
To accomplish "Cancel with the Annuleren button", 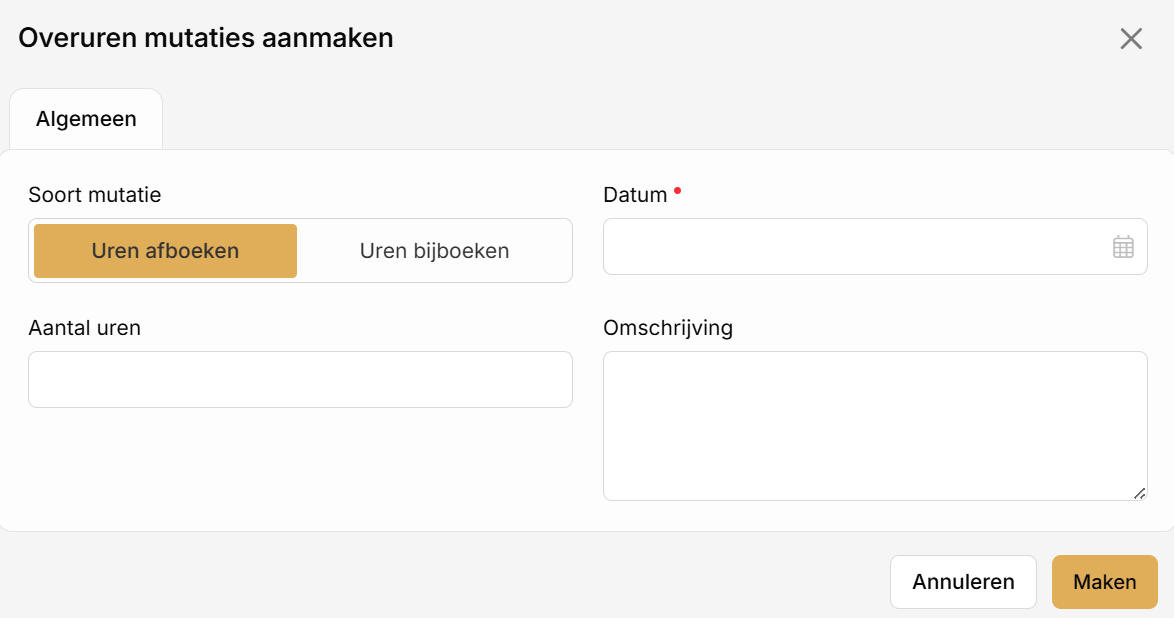I will [963, 582].
